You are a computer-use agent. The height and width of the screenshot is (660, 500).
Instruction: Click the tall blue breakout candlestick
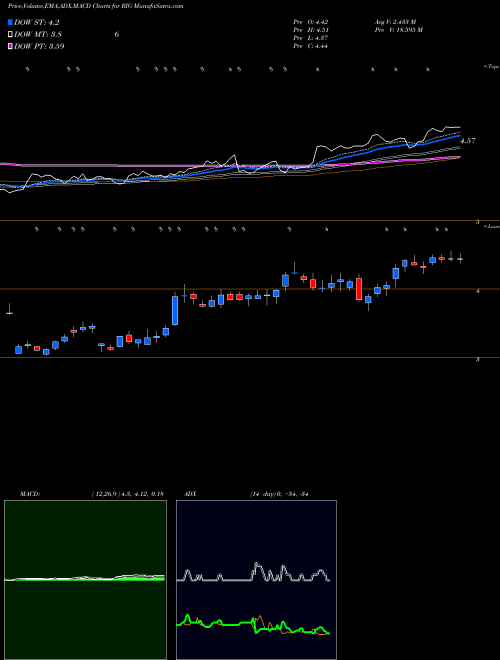pos(175,310)
